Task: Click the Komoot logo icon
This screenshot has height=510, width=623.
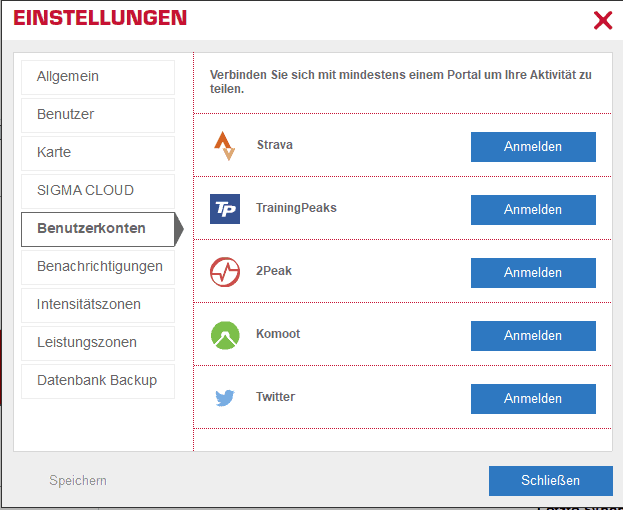Action: pos(225,335)
